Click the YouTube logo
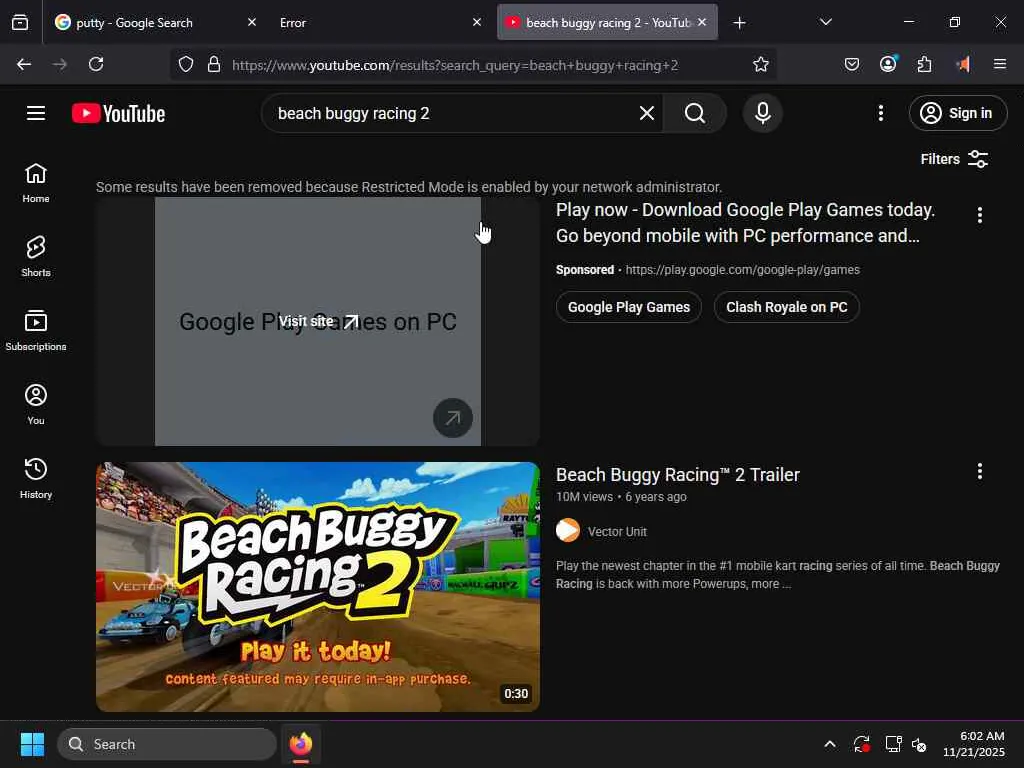Screen dimensions: 1024x768 click(x=119, y=114)
